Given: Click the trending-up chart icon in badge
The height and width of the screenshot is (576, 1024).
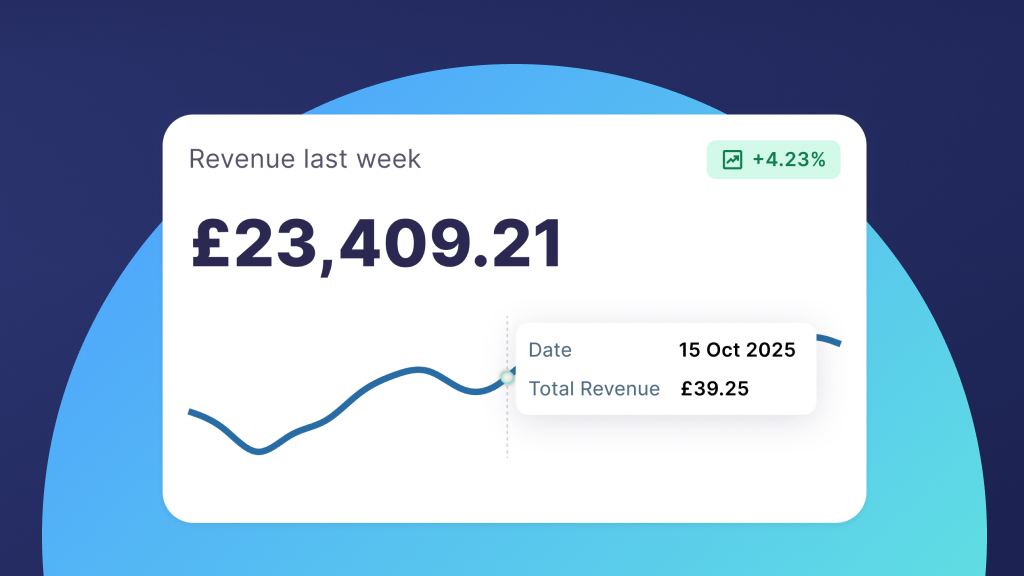Looking at the screenshot, I should [x=732, y=160].
